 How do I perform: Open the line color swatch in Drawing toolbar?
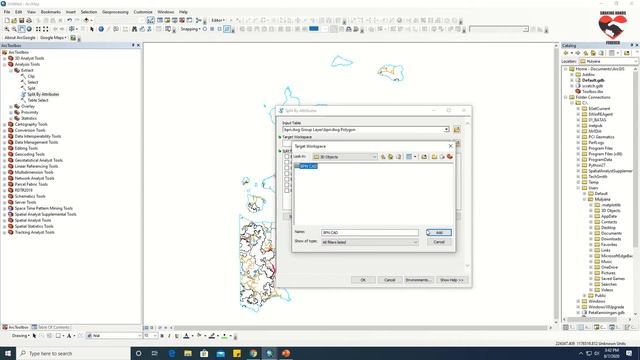point(213,336)
